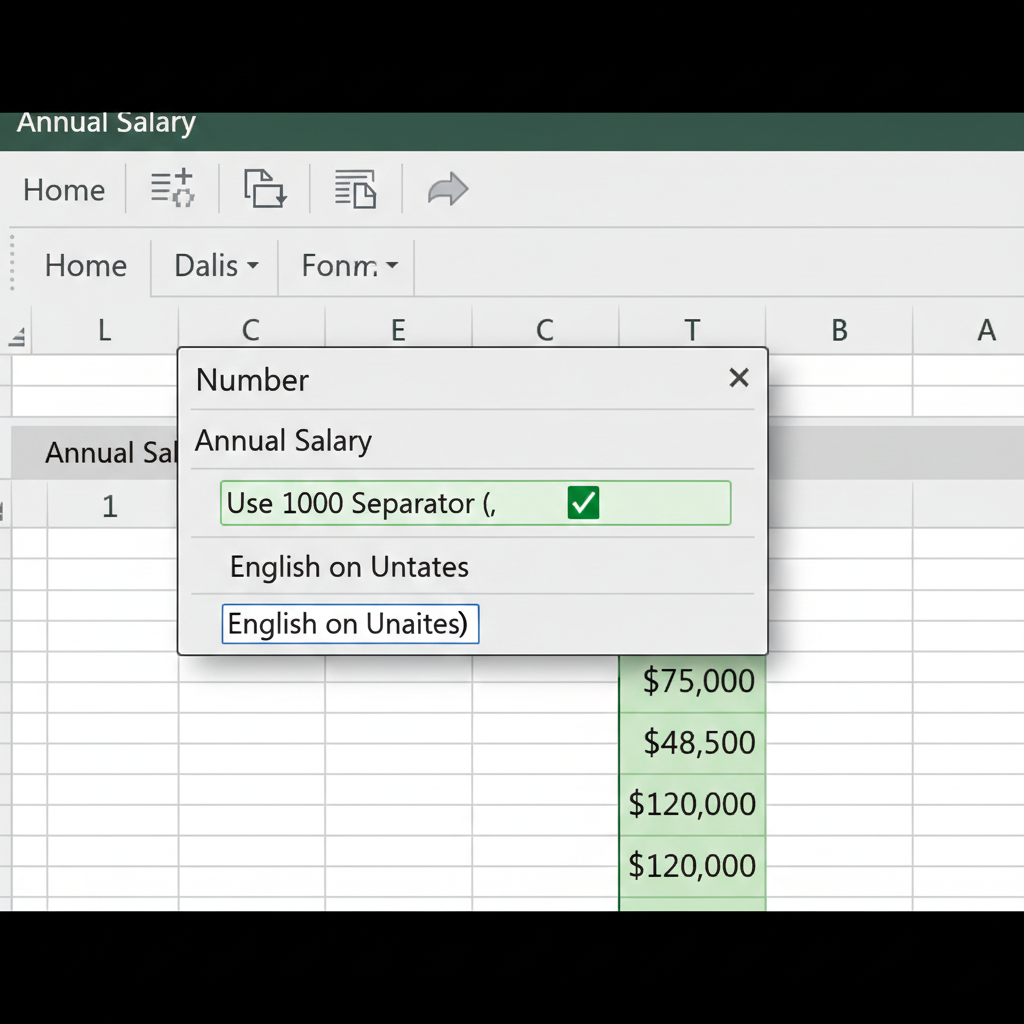
Task: Click row 1 header
Action: click(109, 506)
